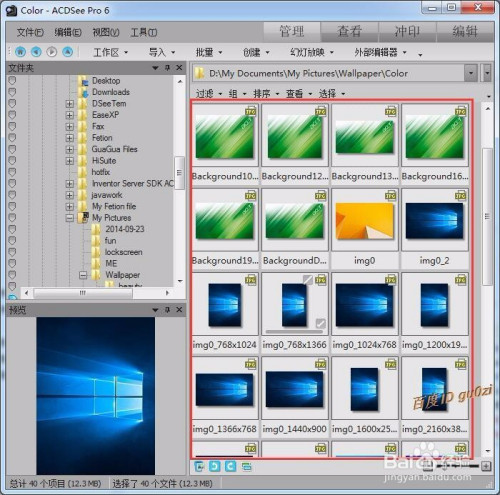
Task: Go forward with the right arrow icon
Action: pos(52,52)
